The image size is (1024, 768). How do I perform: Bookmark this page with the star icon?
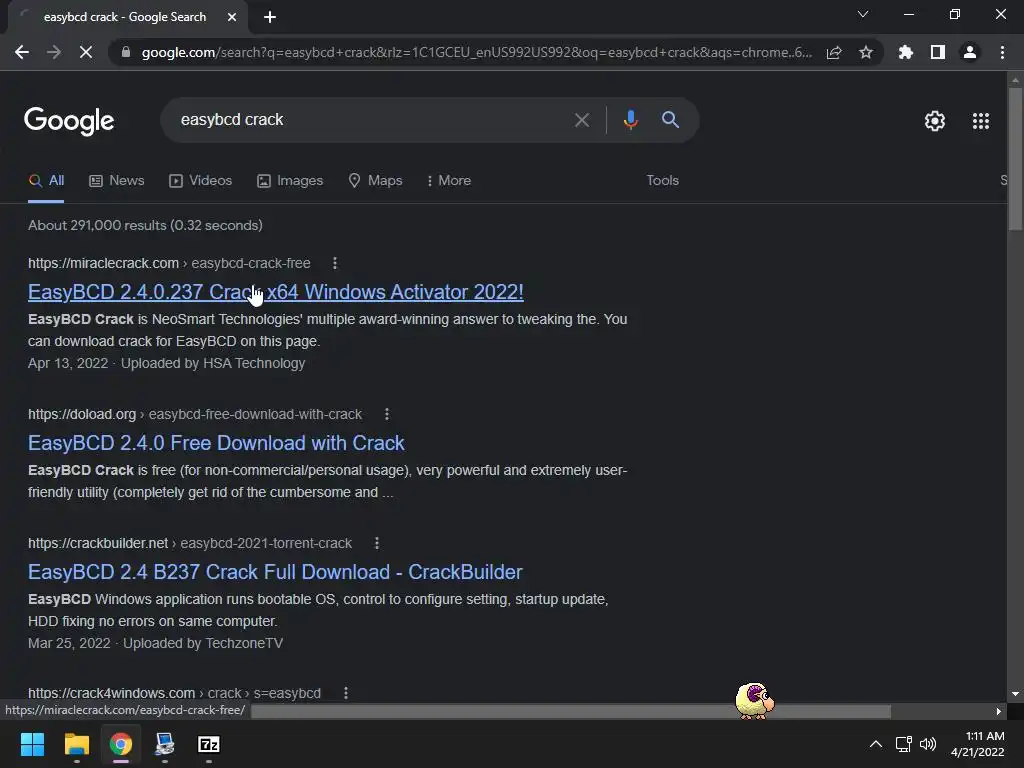[866, 52]
